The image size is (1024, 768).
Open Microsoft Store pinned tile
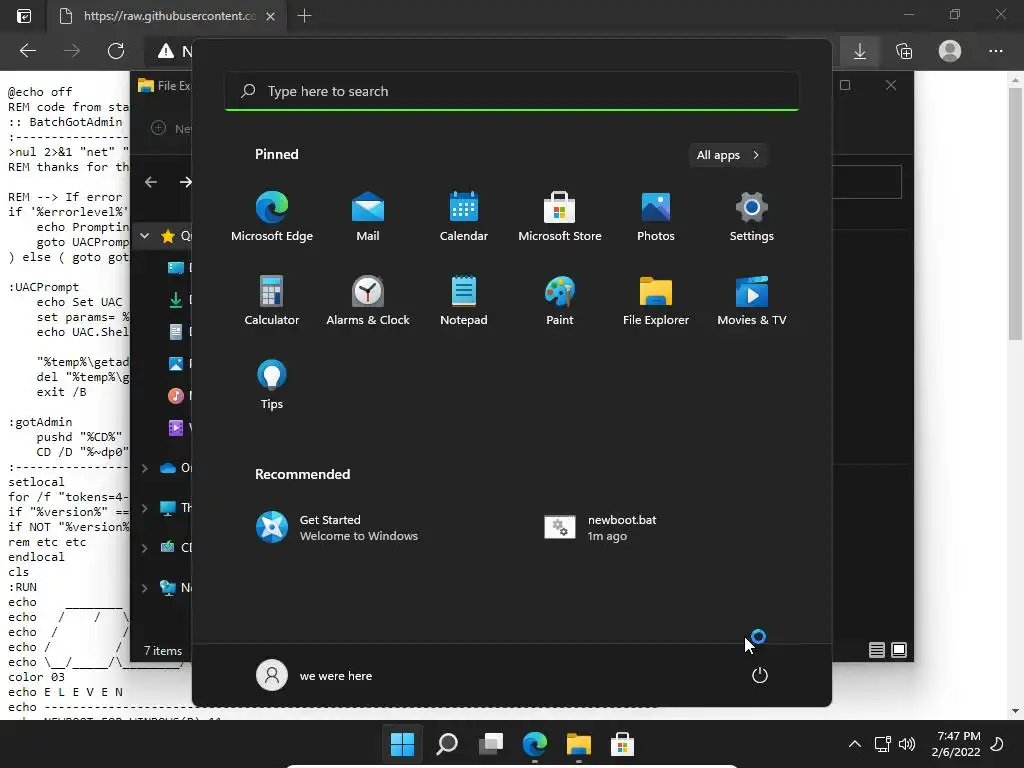[x=560, y=217]
